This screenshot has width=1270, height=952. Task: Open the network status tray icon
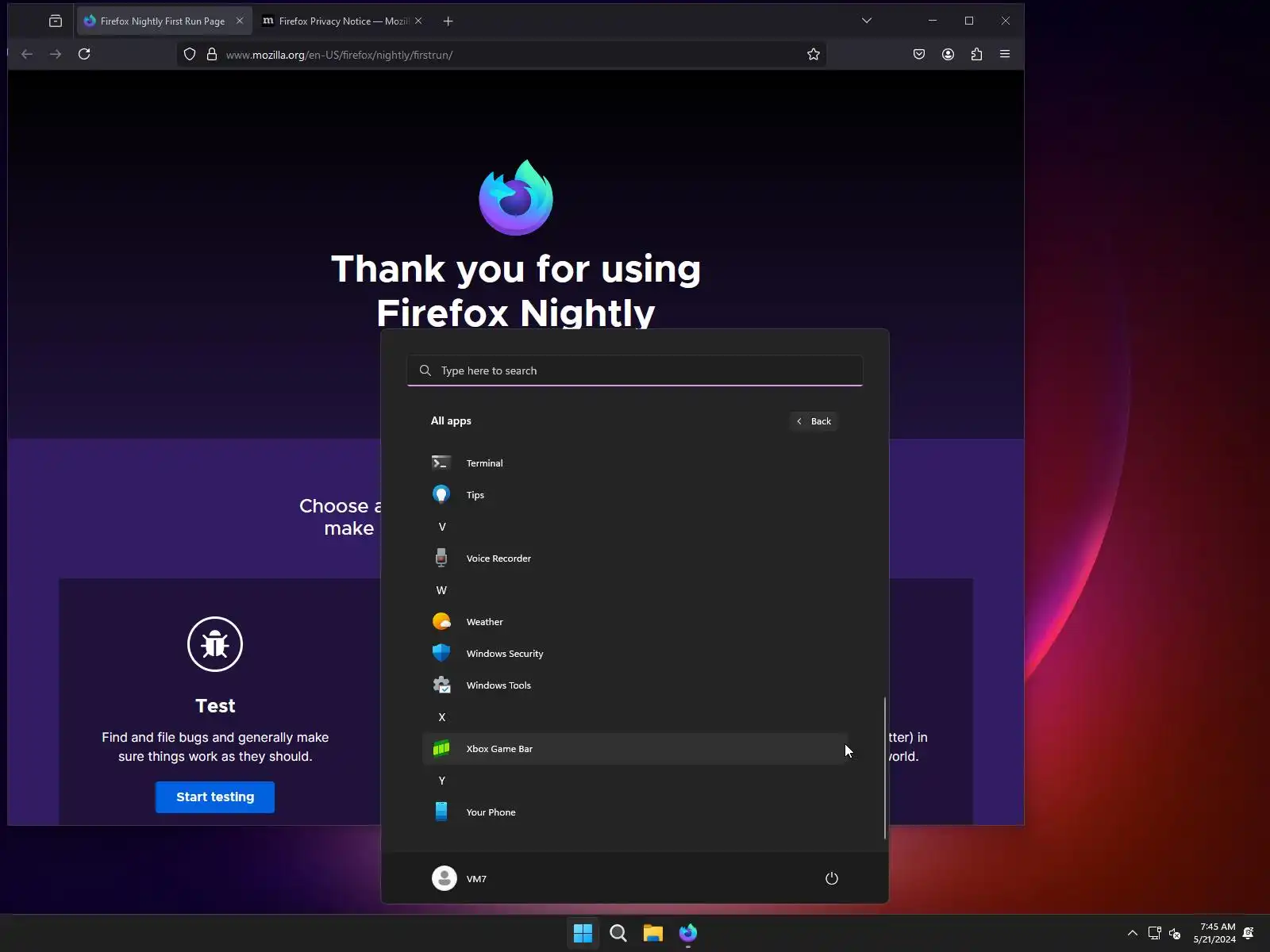1155,933
